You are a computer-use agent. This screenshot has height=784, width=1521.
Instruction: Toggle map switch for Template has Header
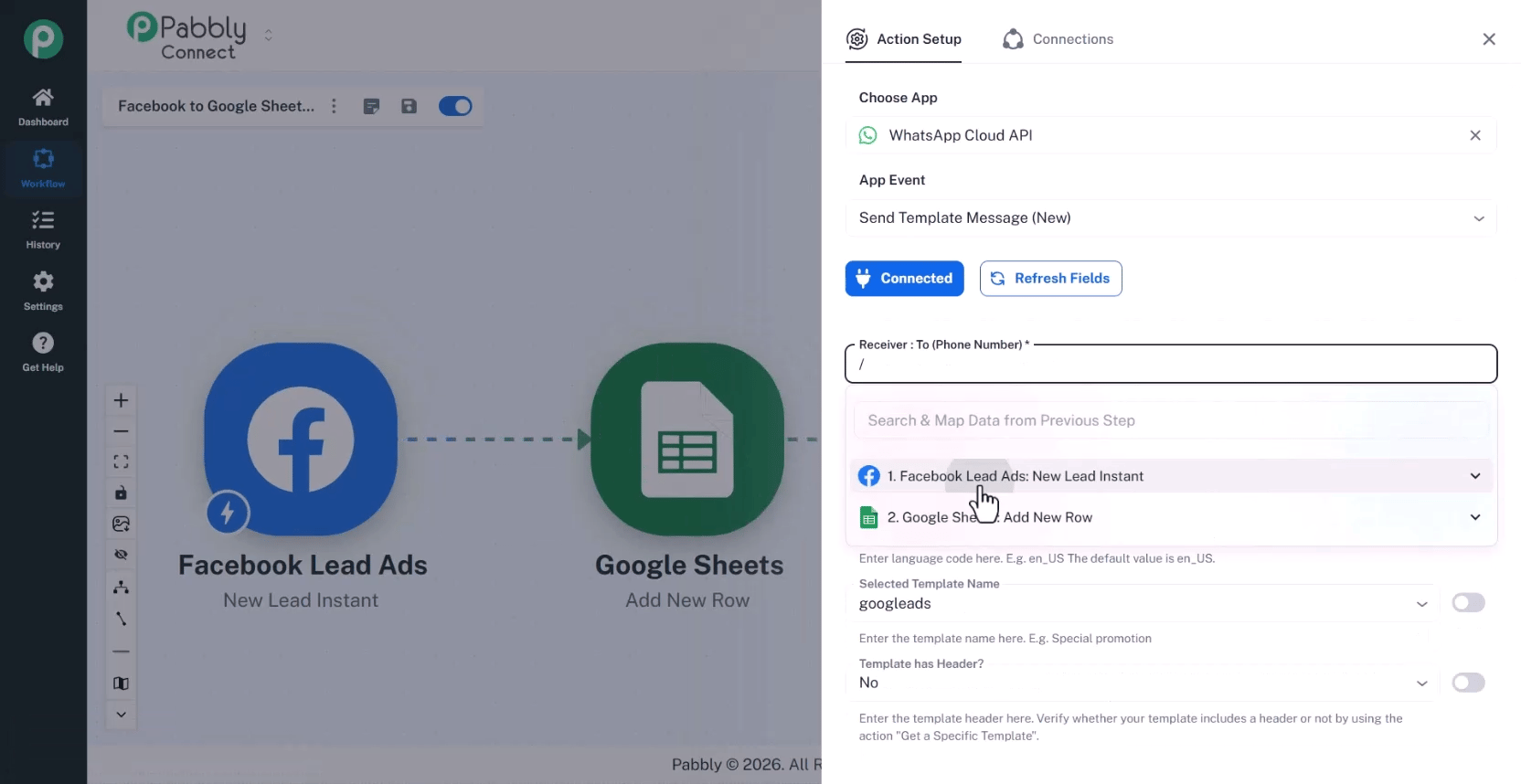pyautogui.click(x=1468, y=683)
